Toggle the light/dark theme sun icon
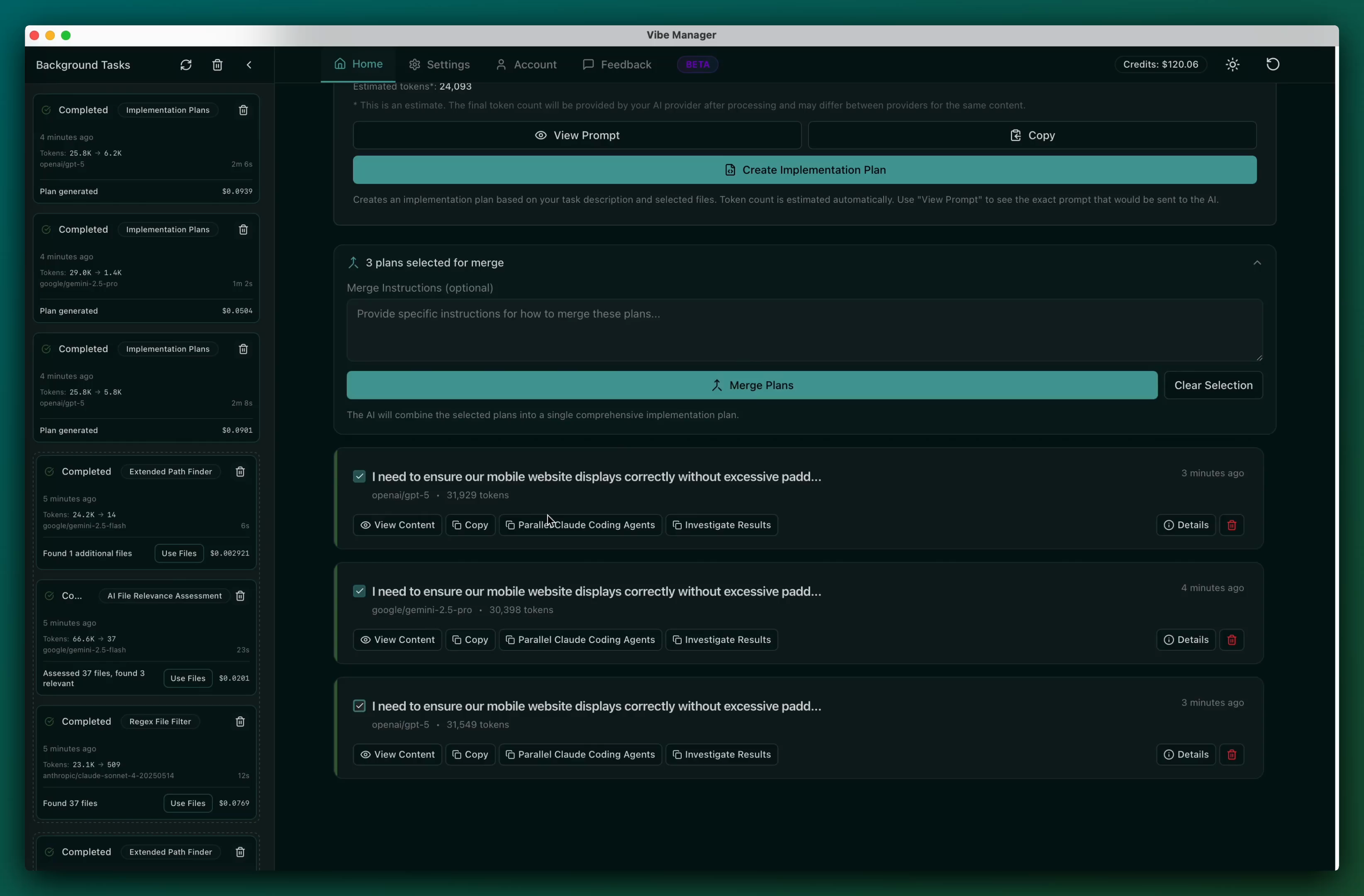Image resolution: width=1364 pixels, height=896 pixels. coord(1233,65)
